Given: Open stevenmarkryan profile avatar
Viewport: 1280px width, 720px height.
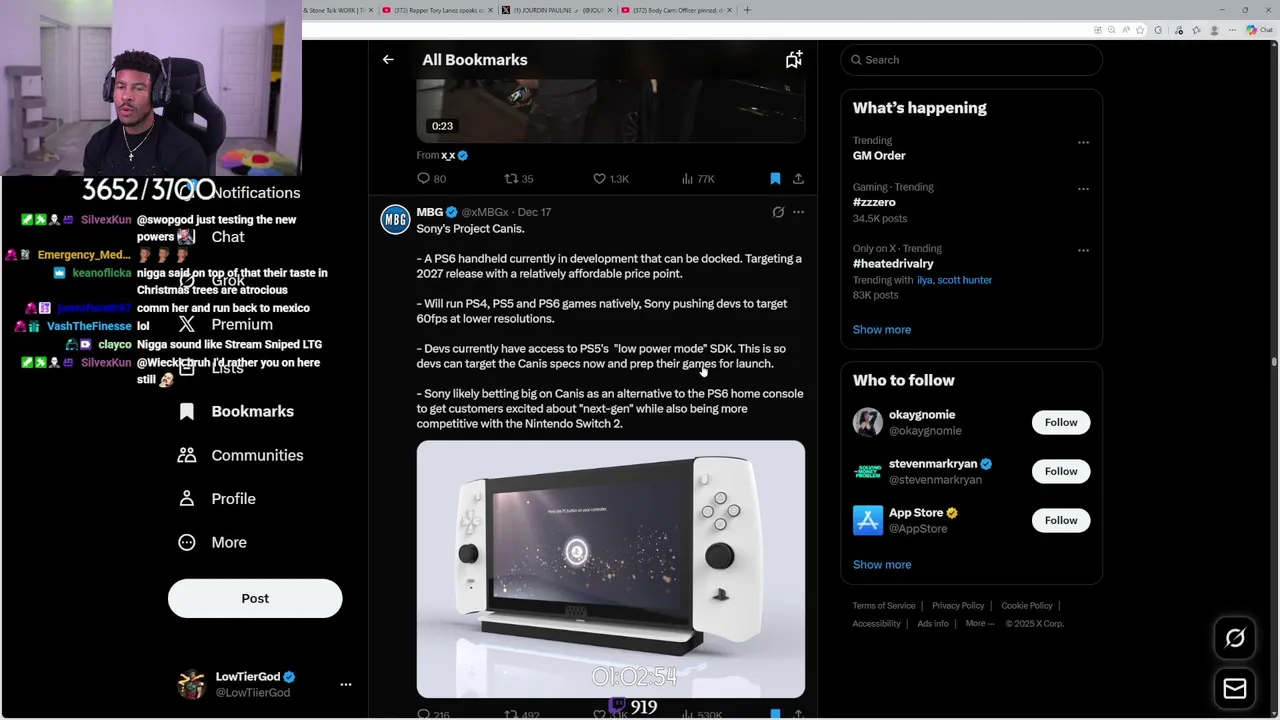Looking at the screenshot, I should coord(868,471).
